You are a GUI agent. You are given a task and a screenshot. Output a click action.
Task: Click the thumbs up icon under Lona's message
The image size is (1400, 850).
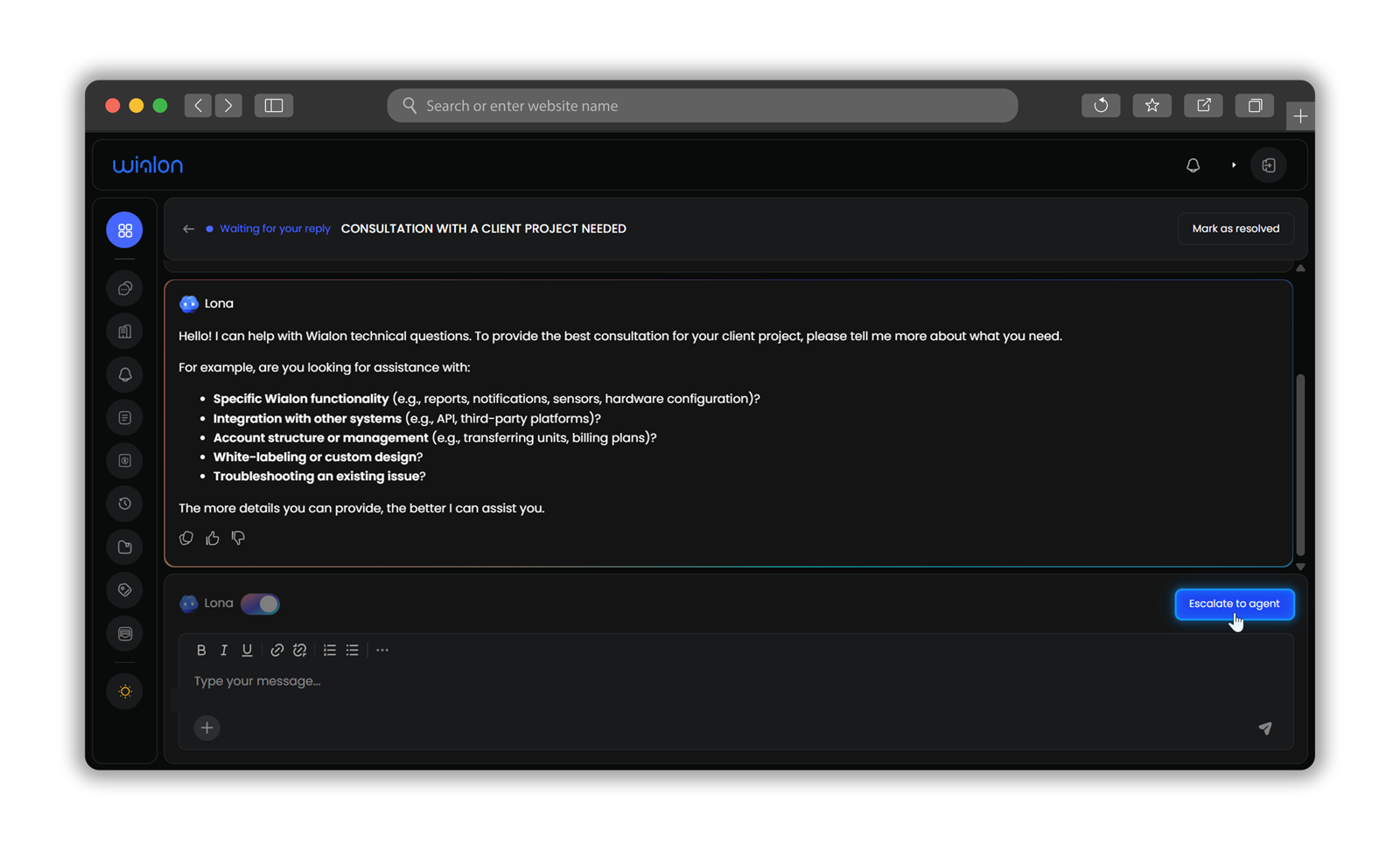pos(213,539)
